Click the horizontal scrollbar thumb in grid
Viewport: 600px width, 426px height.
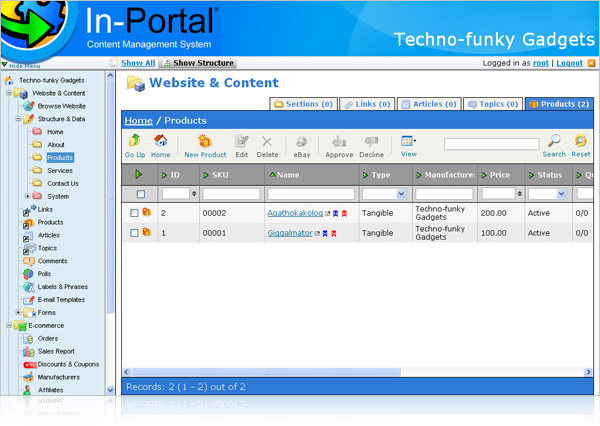[x=266, y=372]
